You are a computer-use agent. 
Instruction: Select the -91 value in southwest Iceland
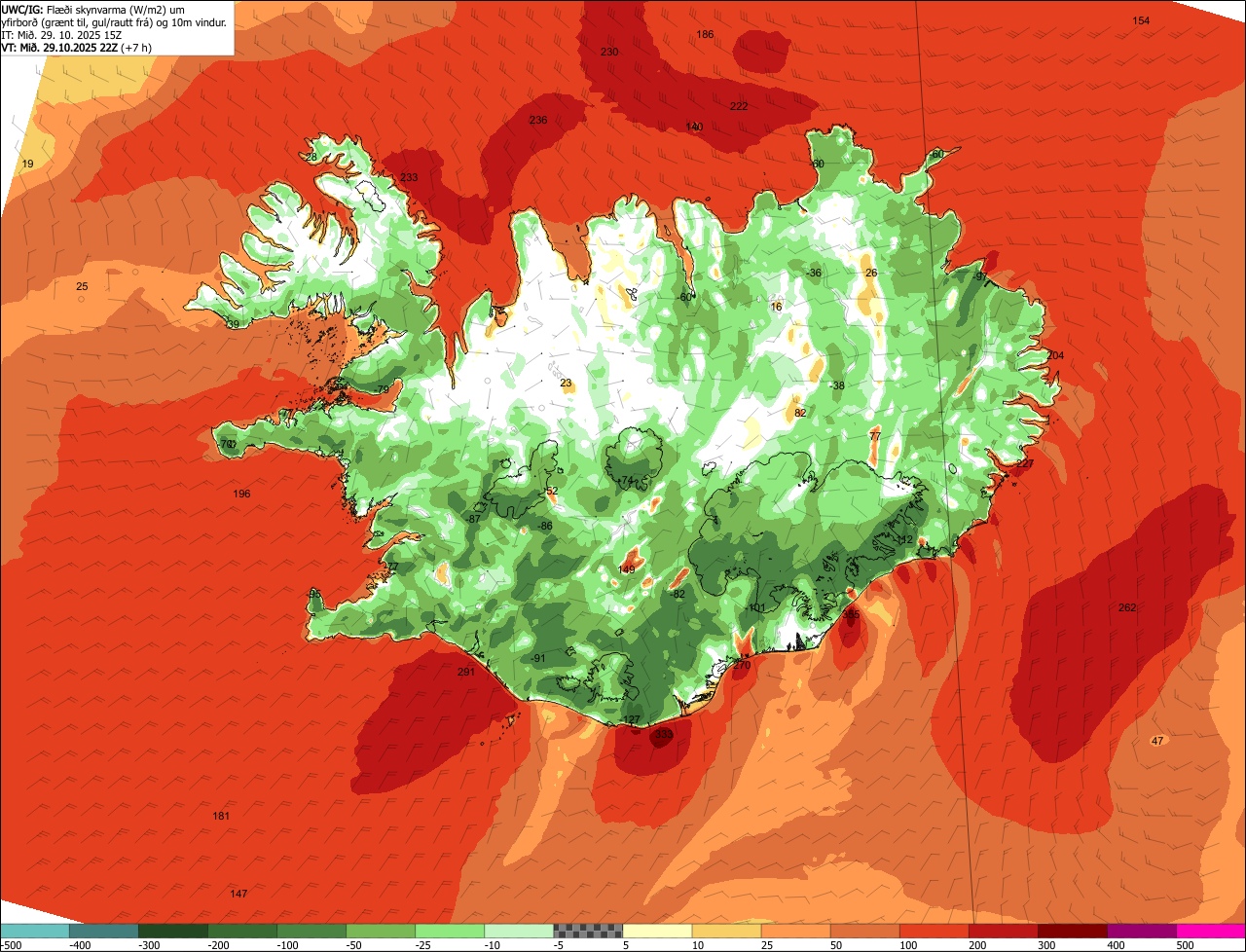tap(537, 659)
